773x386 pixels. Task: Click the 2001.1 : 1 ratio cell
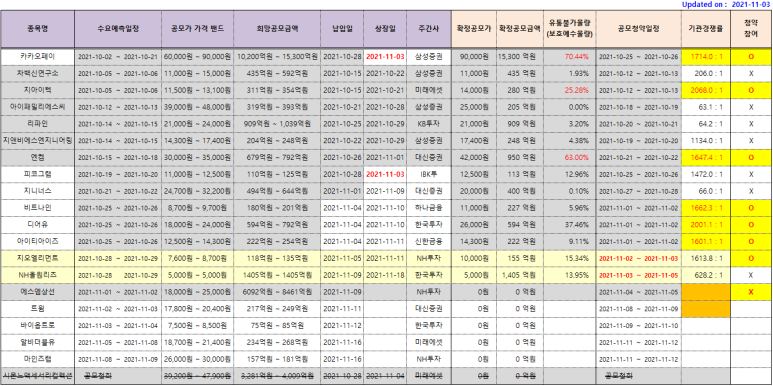(705, 224)
